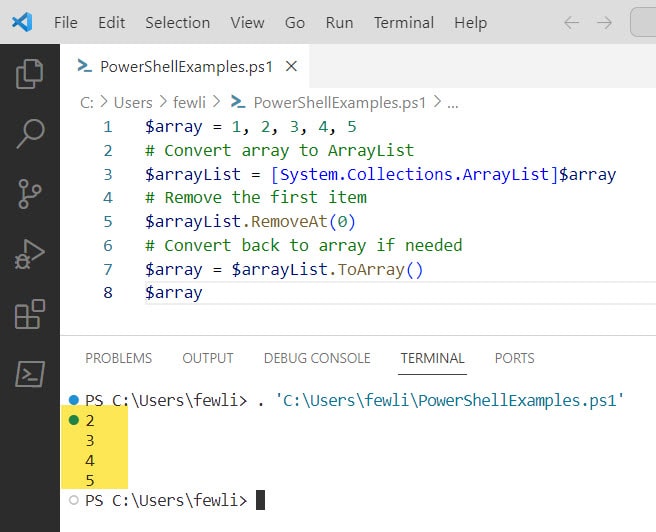This screenshot has width=656, height=532.
Task: Click the Users breadcrumb segment
Action: (133, 102)
